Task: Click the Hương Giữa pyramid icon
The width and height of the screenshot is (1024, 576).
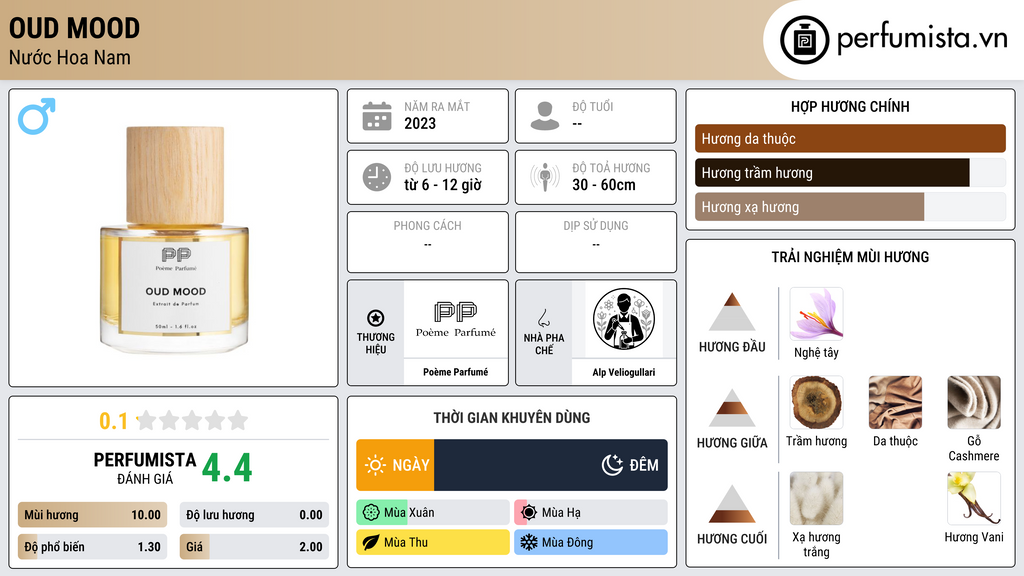Action: [732, 408]
